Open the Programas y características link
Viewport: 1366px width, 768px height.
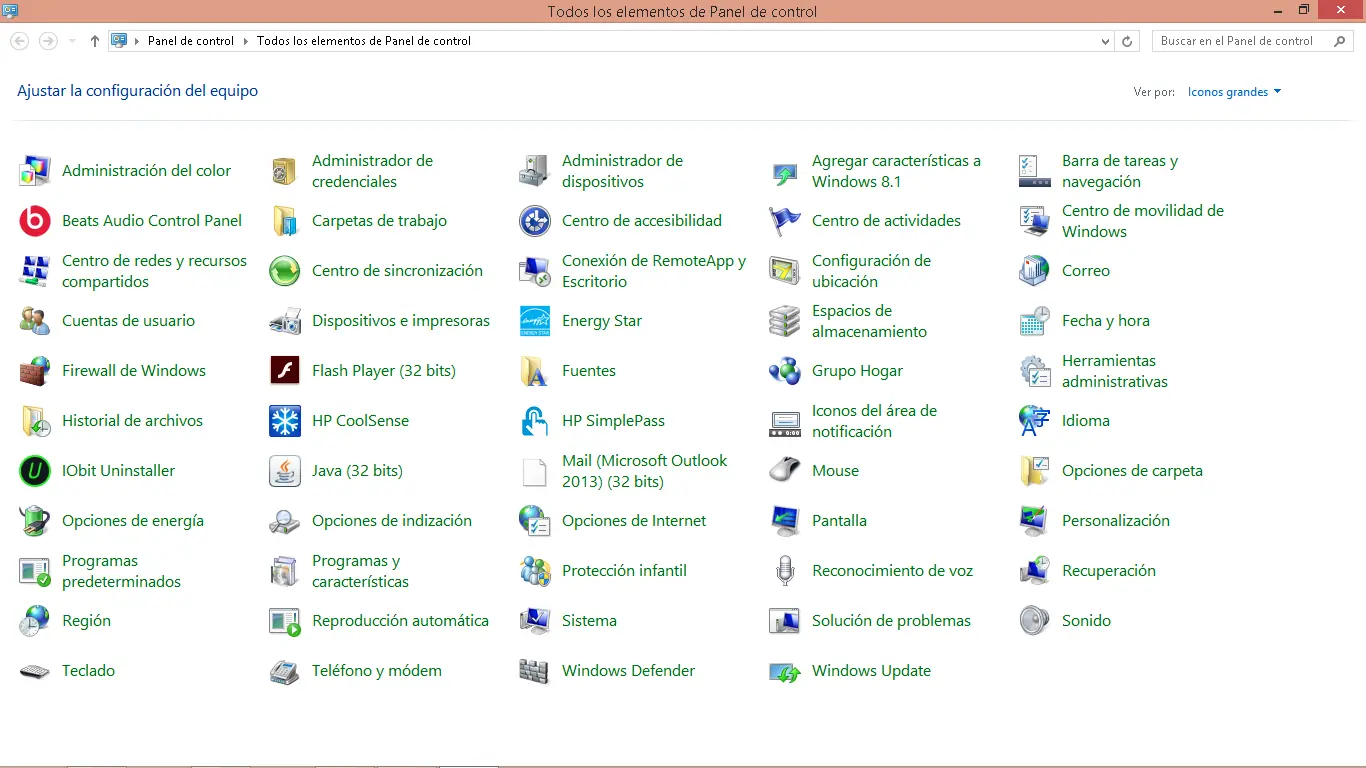tap(360, 571)
